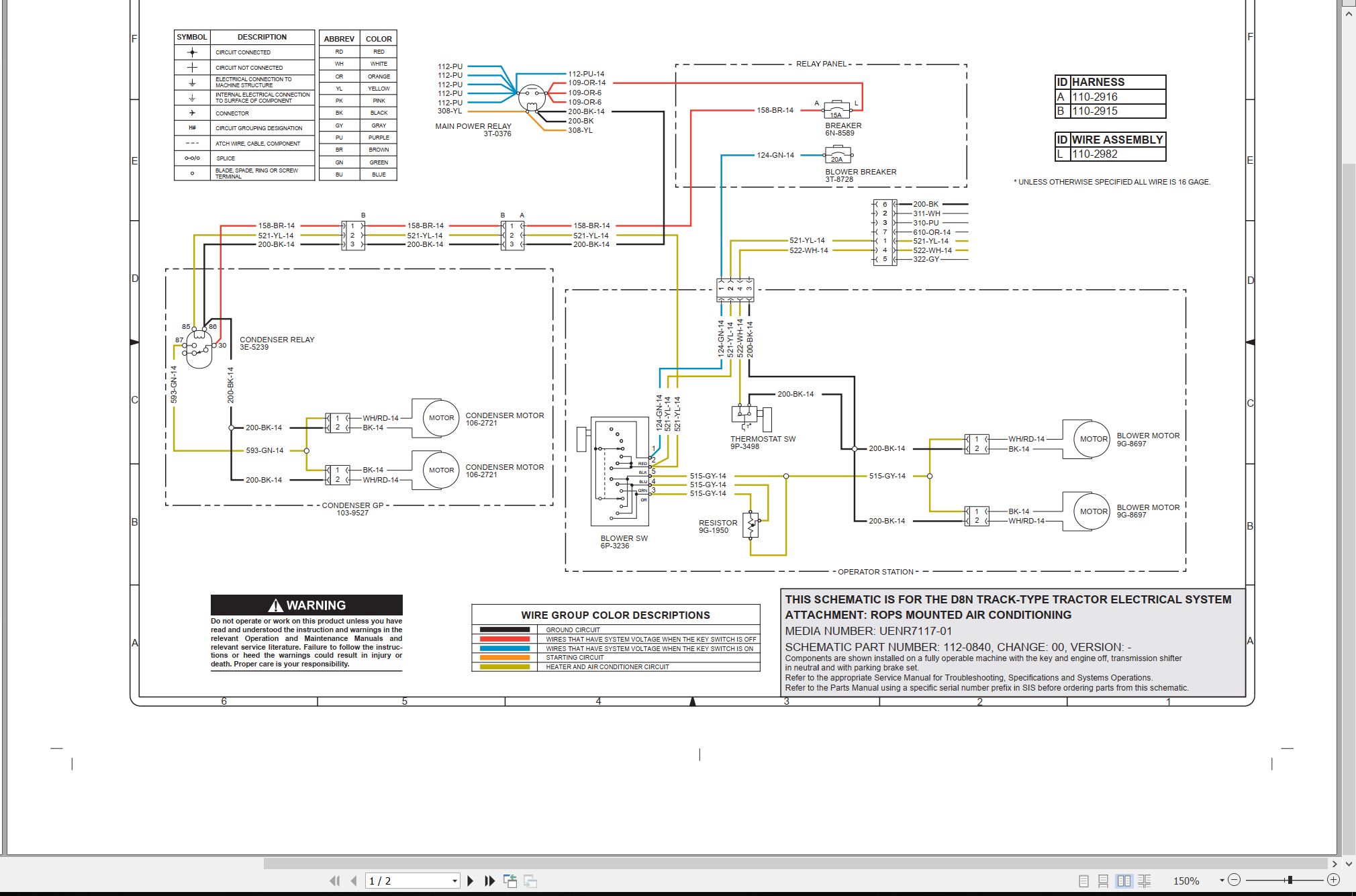Click the BLOWER SW 6P-3236 label
This screenshot has height=896, width=1356.
pos(624,542)
